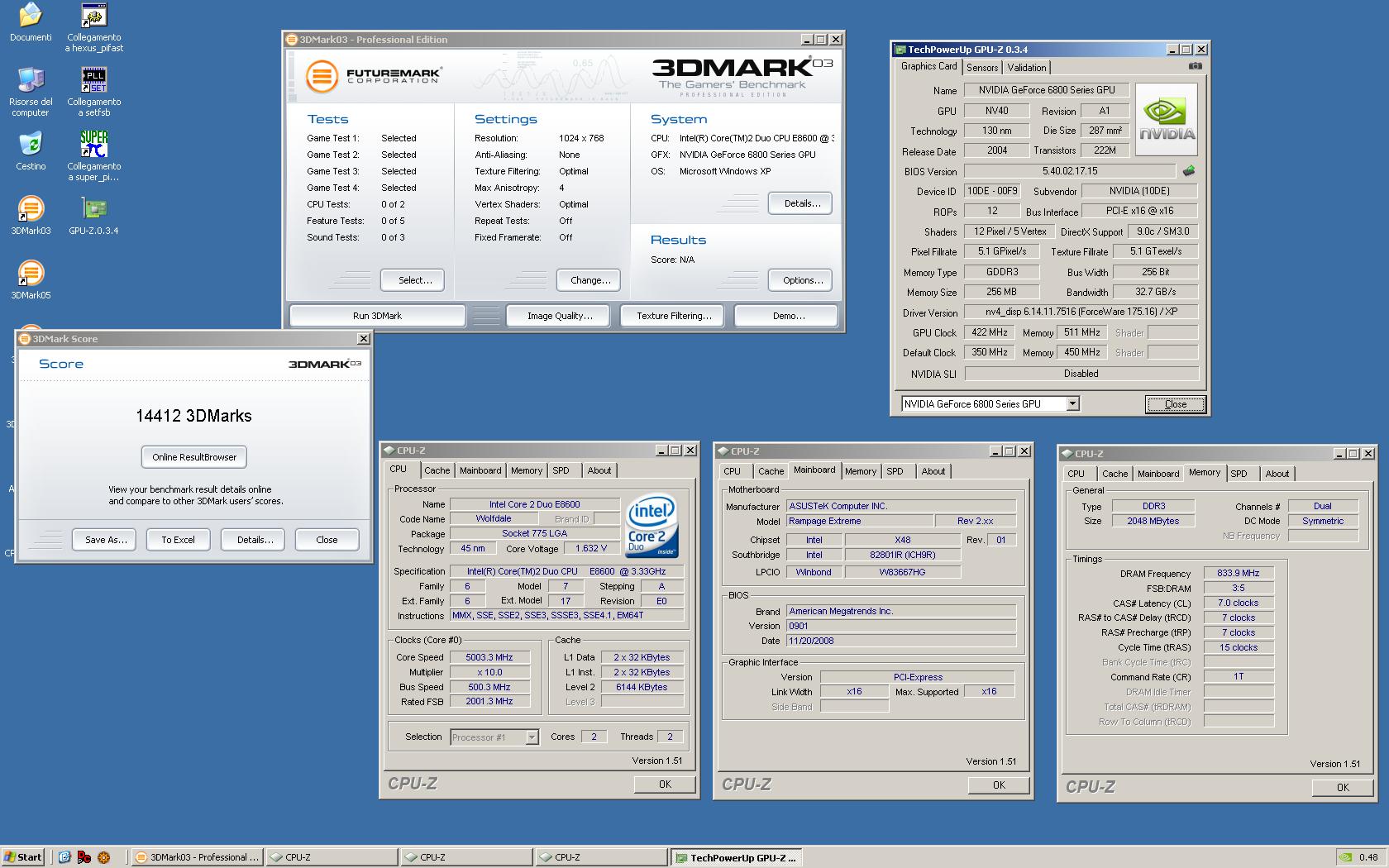Click Texture Filtering... button
Viewport: 1389px width, 868px height.
674,316
